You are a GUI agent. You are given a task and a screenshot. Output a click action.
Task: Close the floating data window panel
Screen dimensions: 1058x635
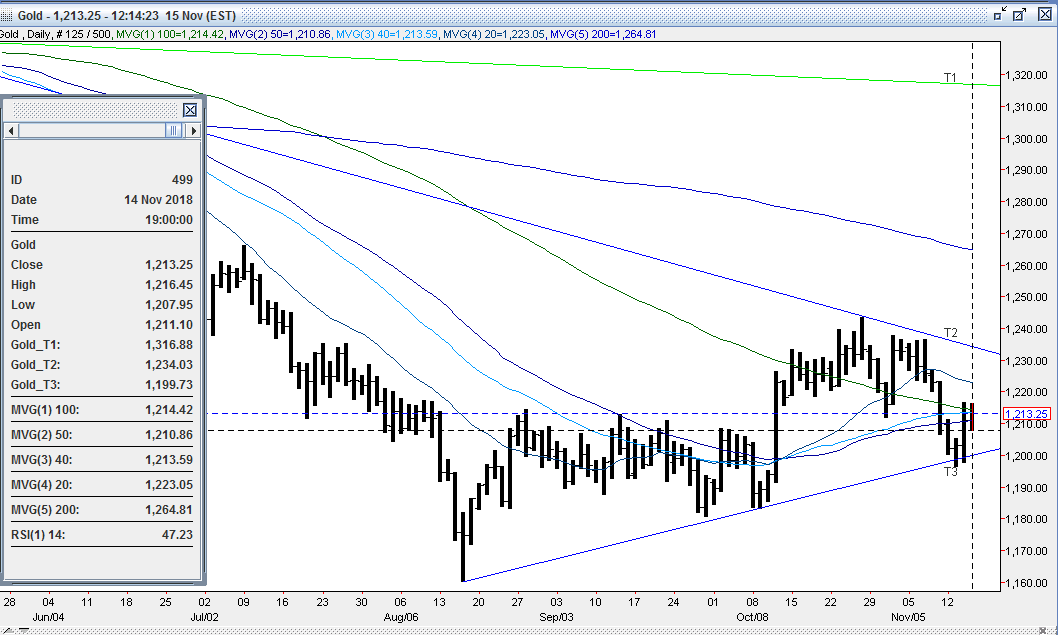pyautogui.click(x=190, y=110)
